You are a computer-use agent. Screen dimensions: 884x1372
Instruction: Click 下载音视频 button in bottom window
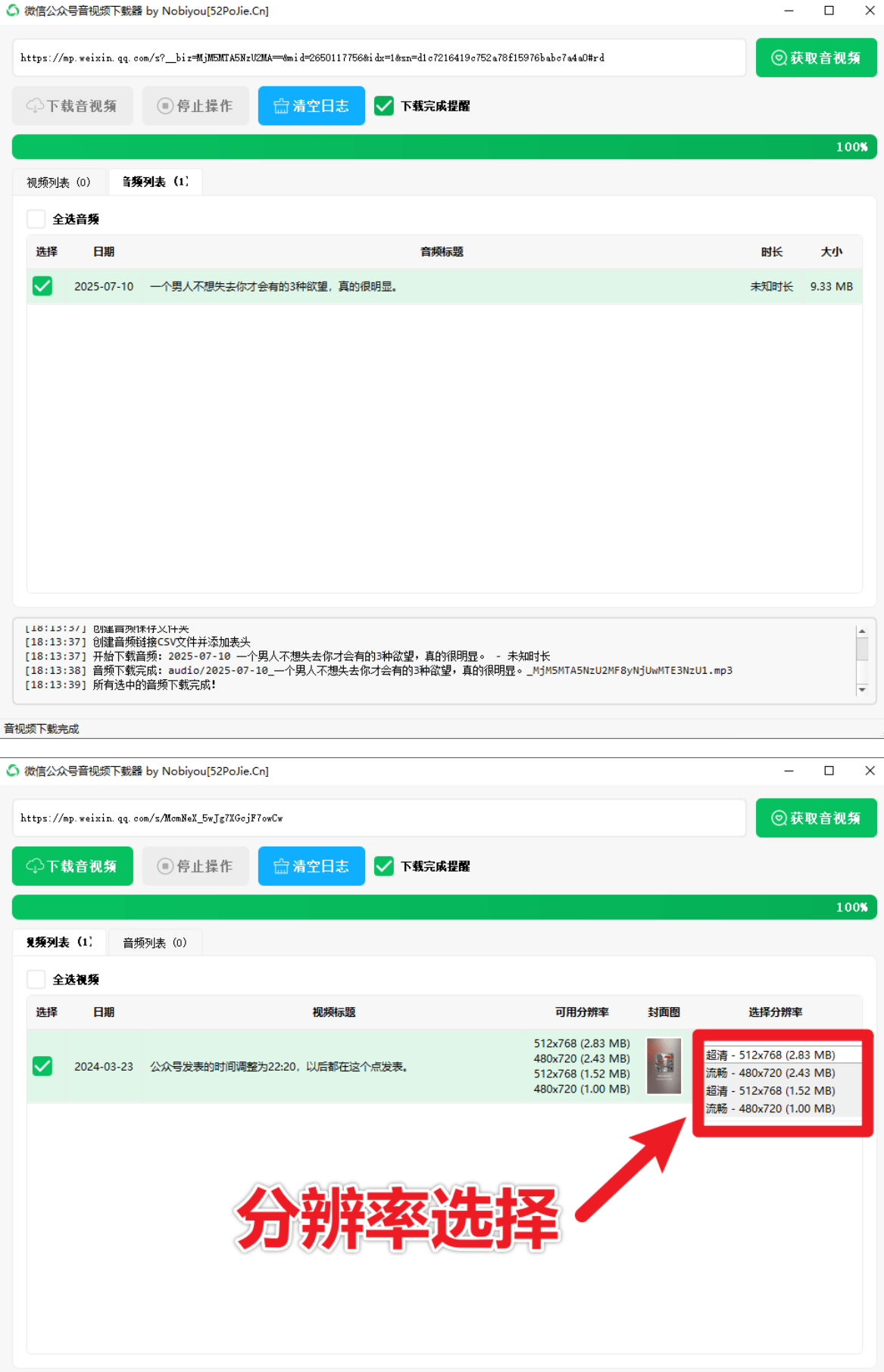(73, 865)
